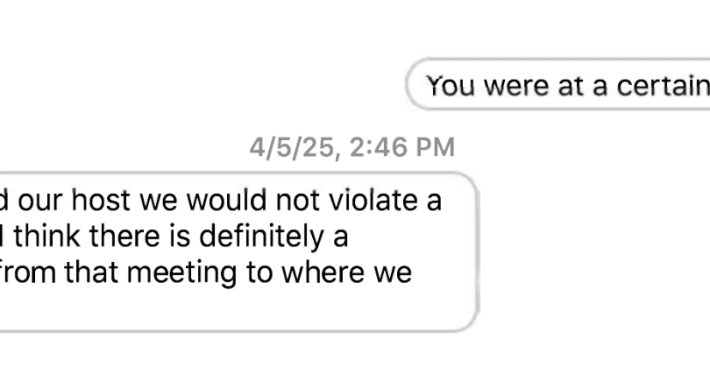This screenshot has height=375, width=710.
Task: Click the line "from that meeting to where we"
Action: (x=205, y=273)
